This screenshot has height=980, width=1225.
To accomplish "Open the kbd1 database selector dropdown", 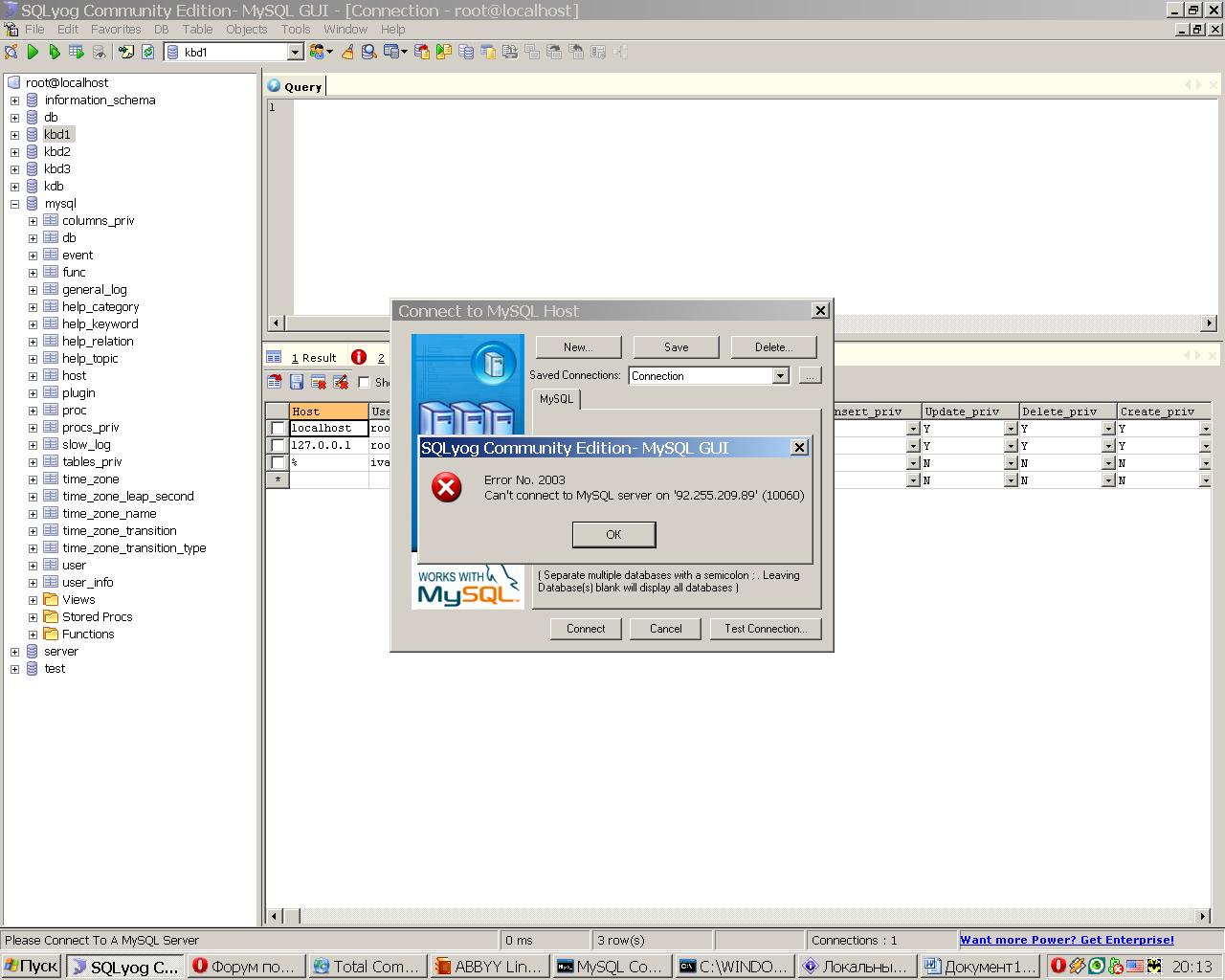I will pos(295,52).
